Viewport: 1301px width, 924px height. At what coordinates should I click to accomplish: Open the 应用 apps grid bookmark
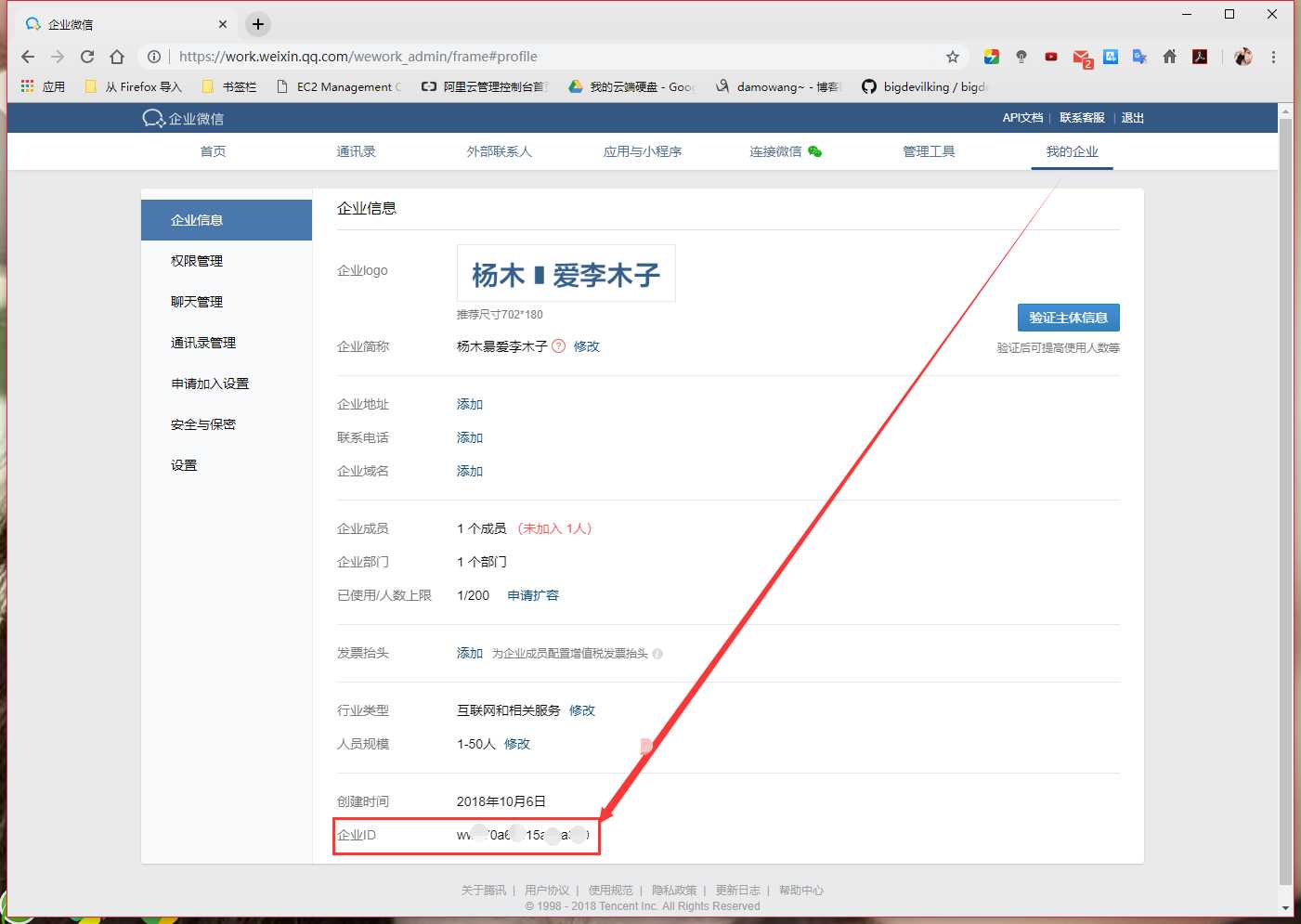[44, 86]
